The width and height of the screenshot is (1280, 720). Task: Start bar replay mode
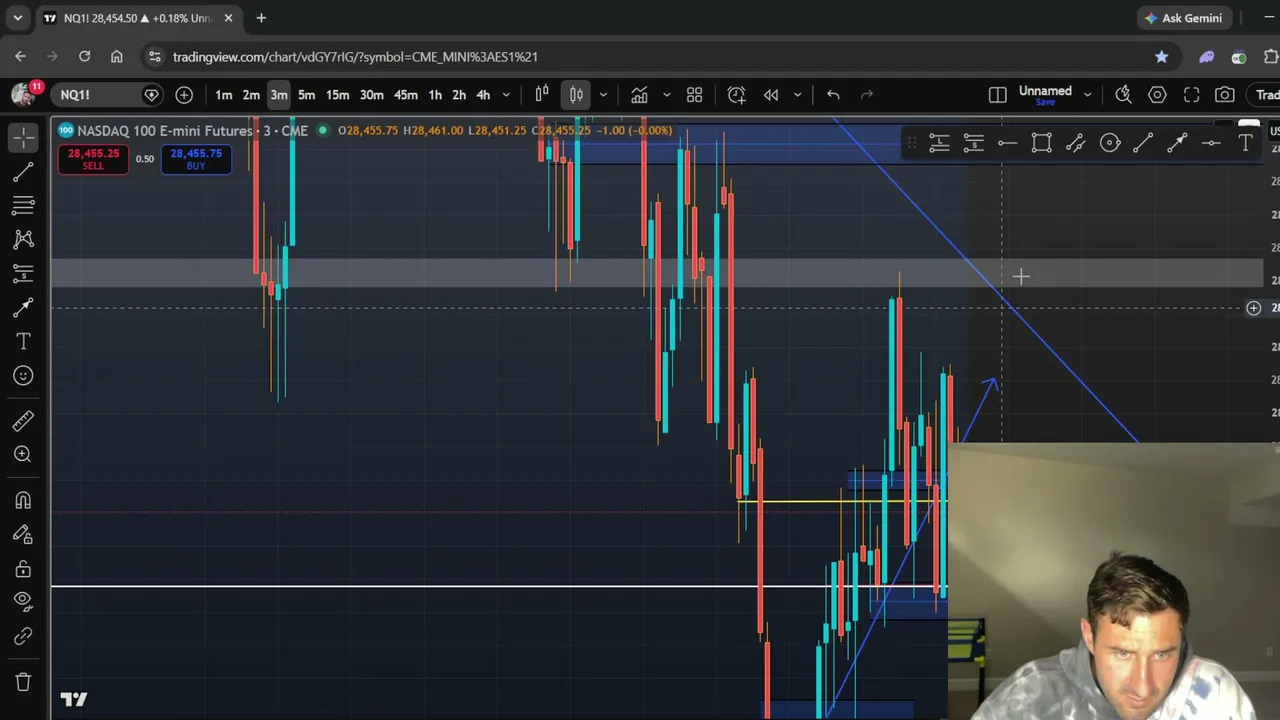click(771, 95)
